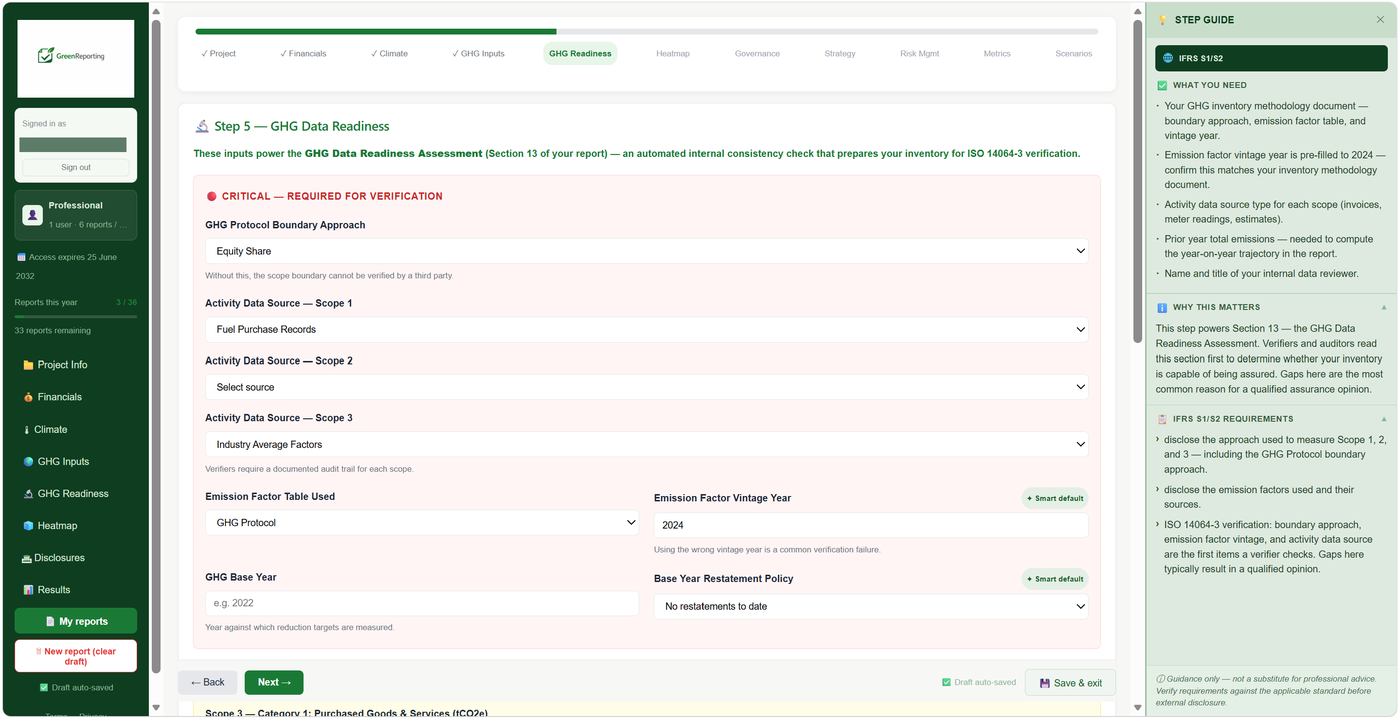
Task: Click the red circle Critical indicator icon
Action: (x=211, y=197)
